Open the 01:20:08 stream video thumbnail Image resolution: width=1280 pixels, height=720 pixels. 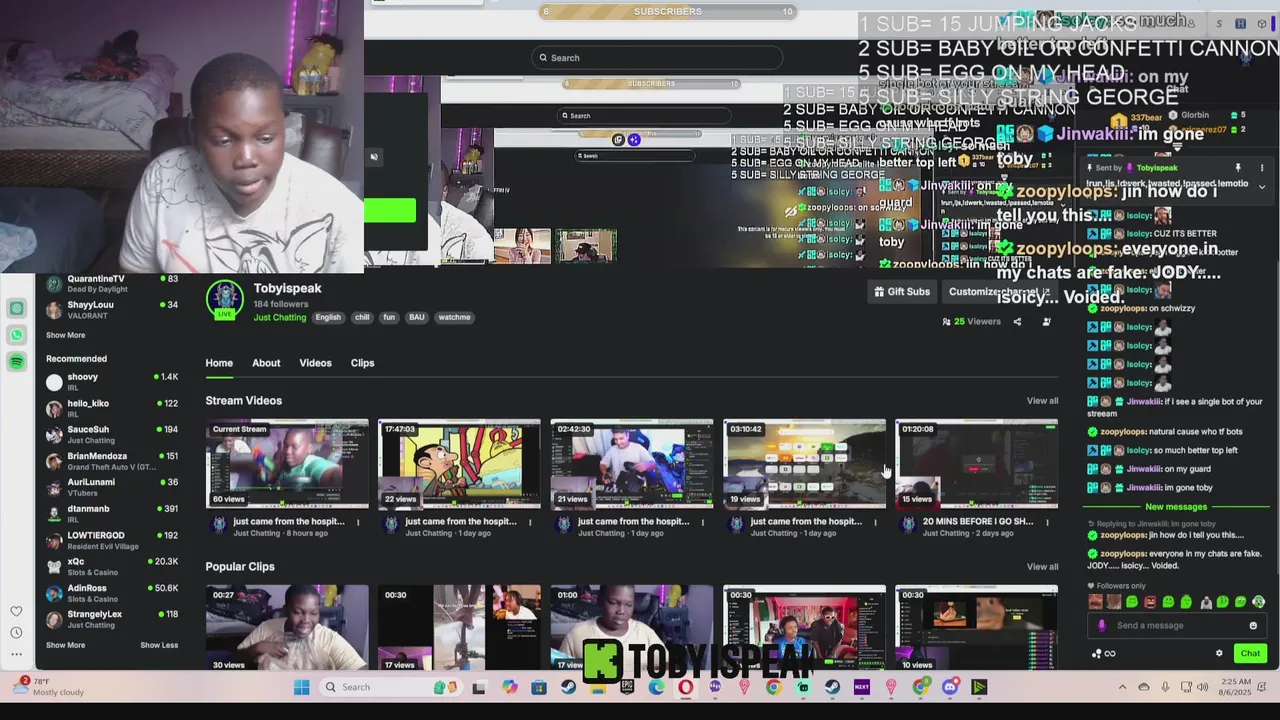point(976,465)
